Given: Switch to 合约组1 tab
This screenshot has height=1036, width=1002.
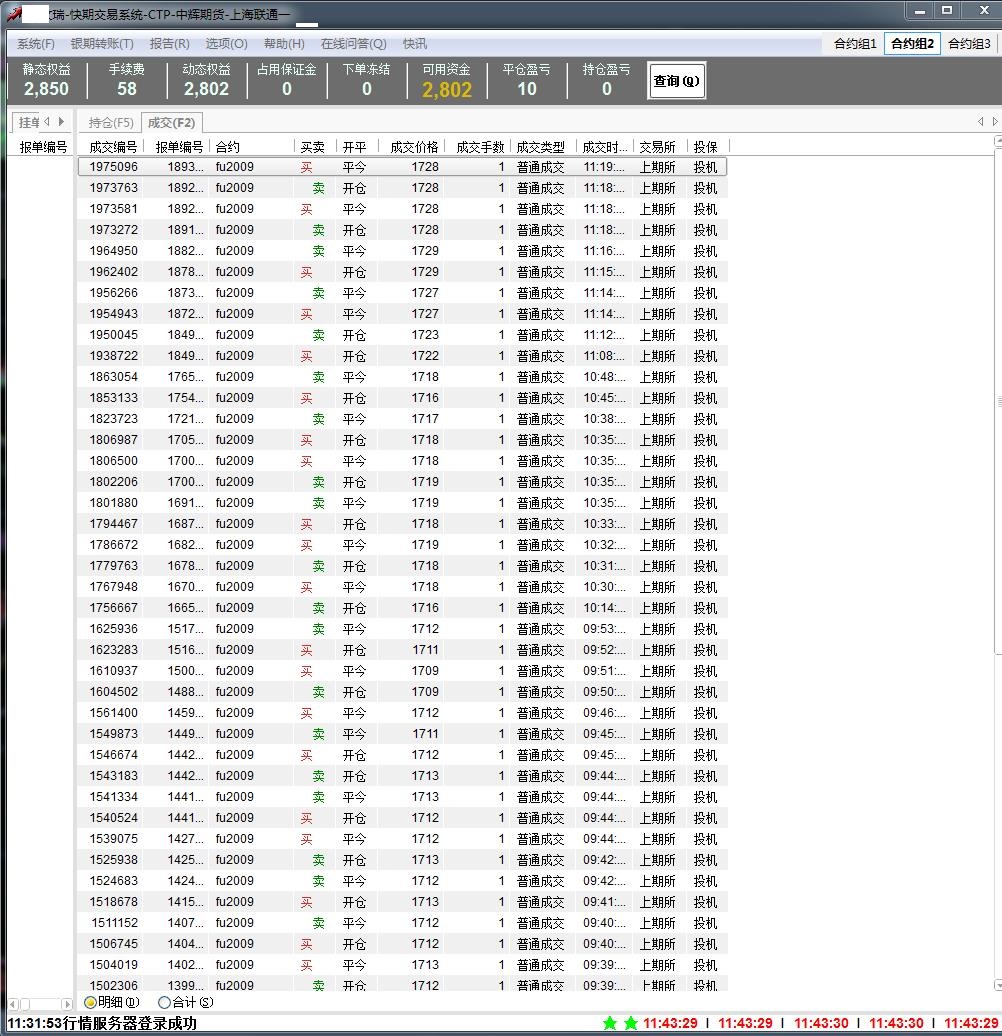Looking at the screenshot, I should (855, 44).
